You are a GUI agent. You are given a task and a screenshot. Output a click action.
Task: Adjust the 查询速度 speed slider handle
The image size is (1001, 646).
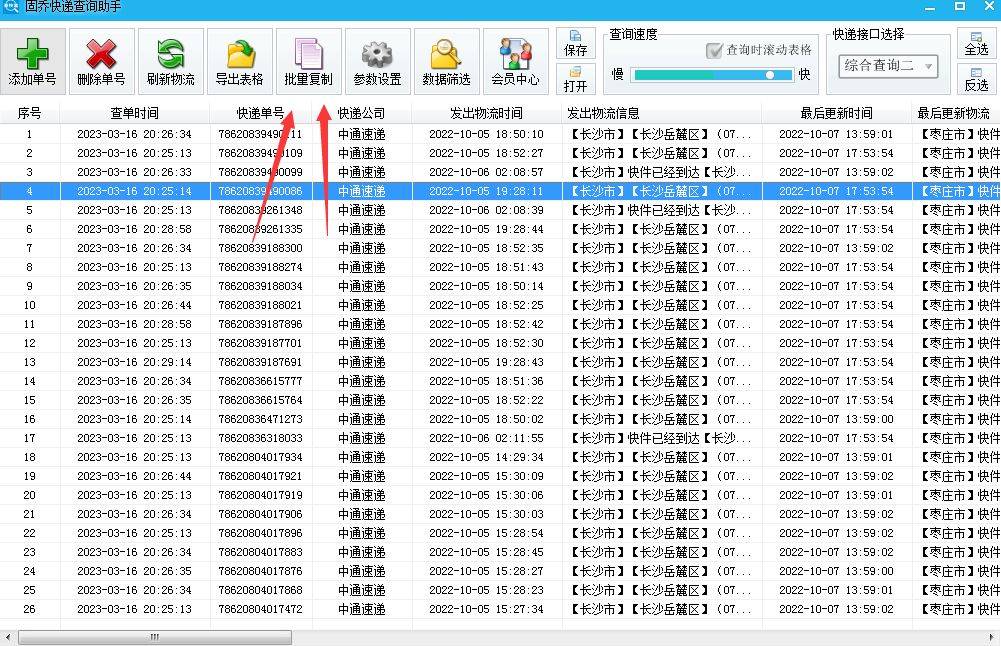(x=770, y=75)
